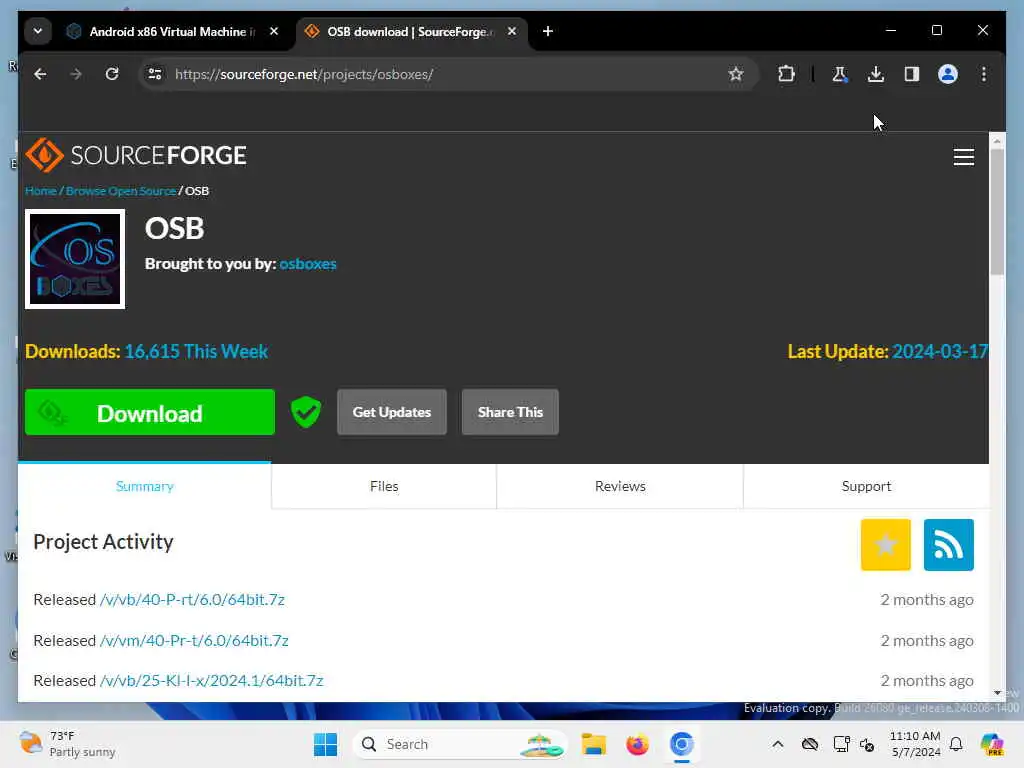The image size is (1024, 768).
Task: Close the OSB download tab
Action: (x=512, y=31)
